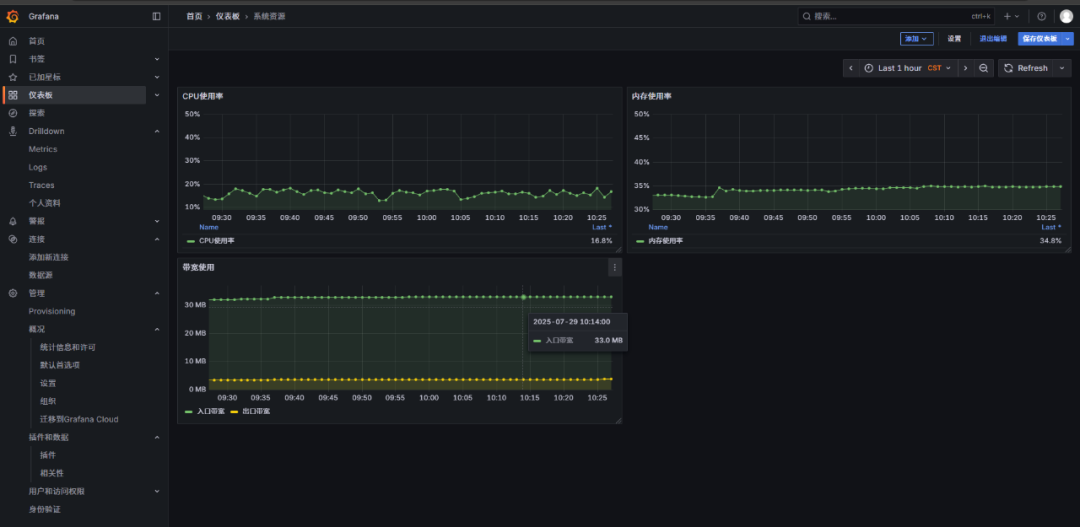
Task: Open 身份验证 menu item
Action: pos(45,509)
